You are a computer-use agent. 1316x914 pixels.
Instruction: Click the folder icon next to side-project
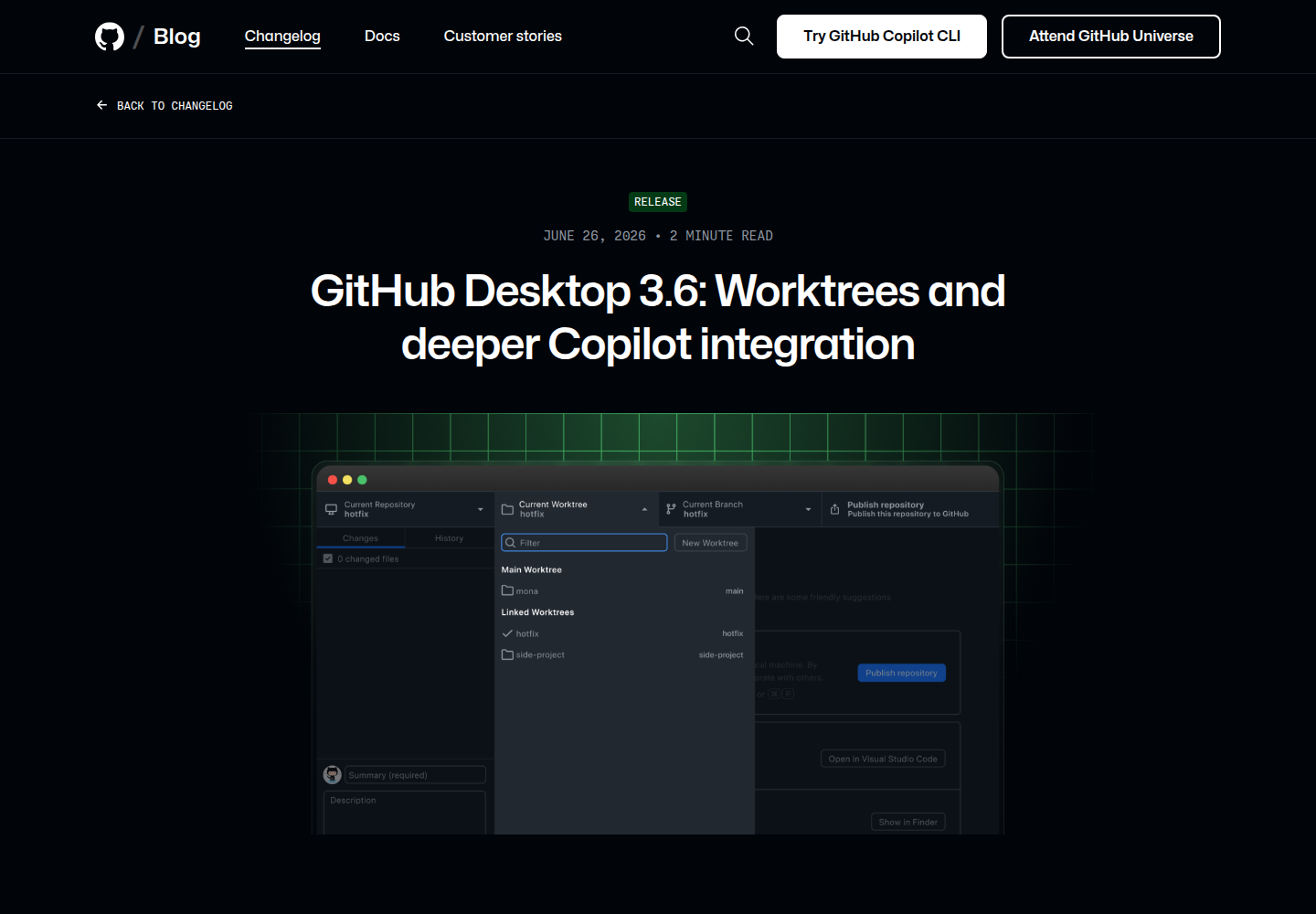point(507,654)
